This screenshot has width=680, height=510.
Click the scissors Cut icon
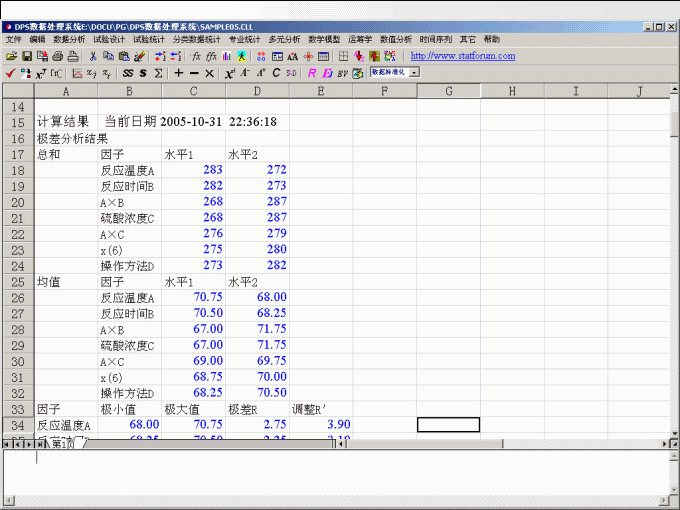pos(93,56)
